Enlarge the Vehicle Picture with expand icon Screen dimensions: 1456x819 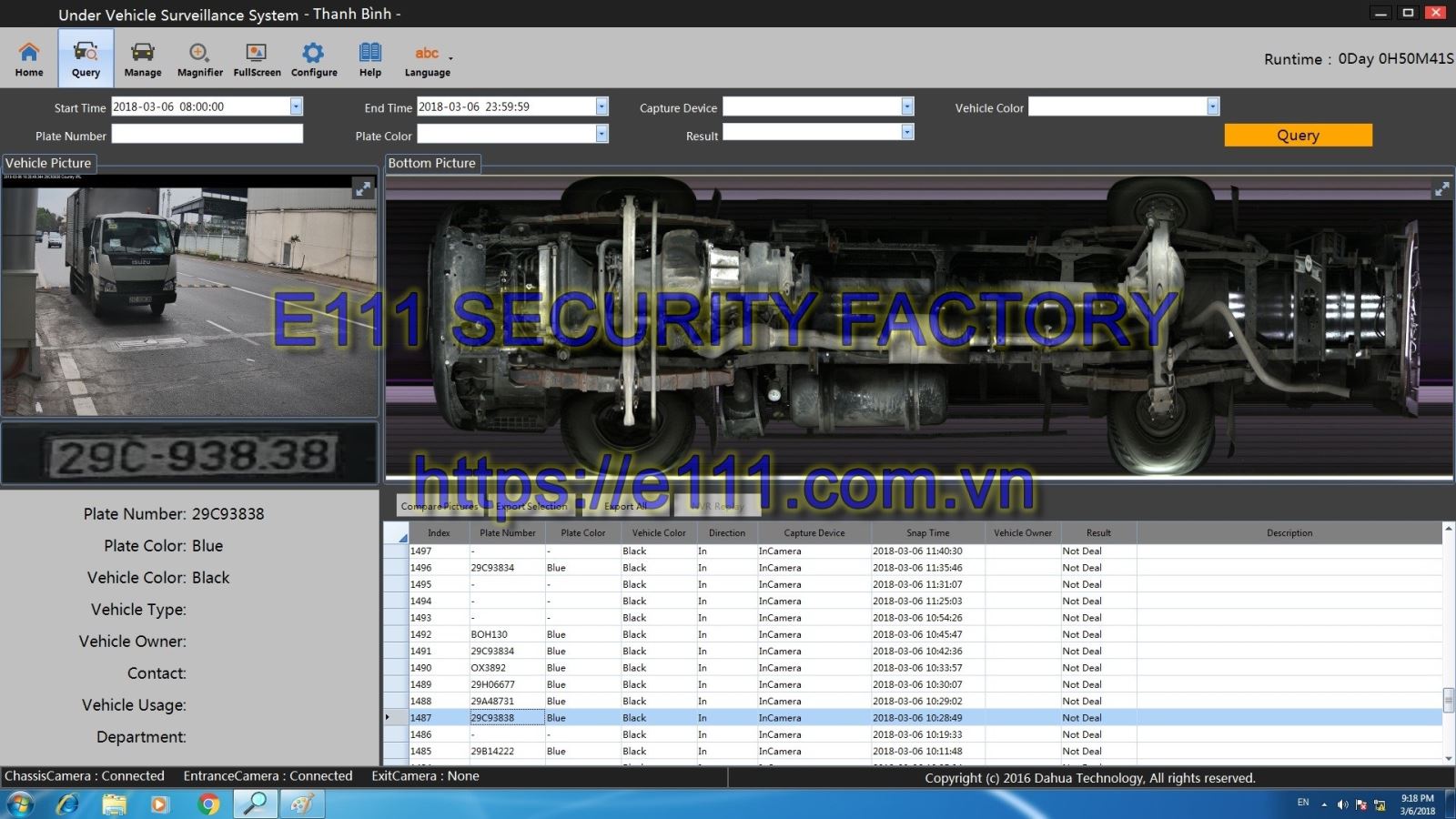363,188
